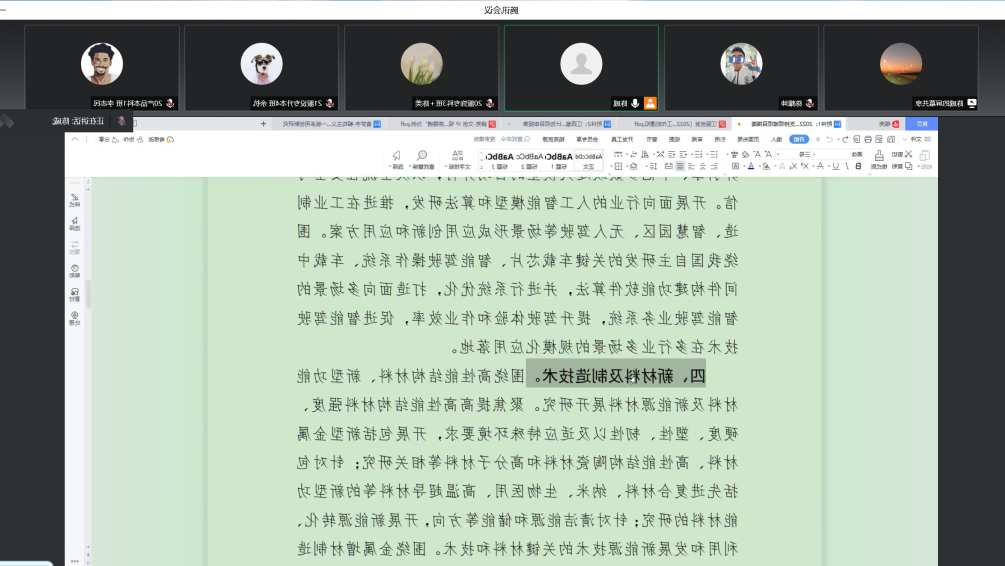Viewport: 1005px width, 566px height.
Task: Click the Heading 1 style button
Action: [562, 160]
